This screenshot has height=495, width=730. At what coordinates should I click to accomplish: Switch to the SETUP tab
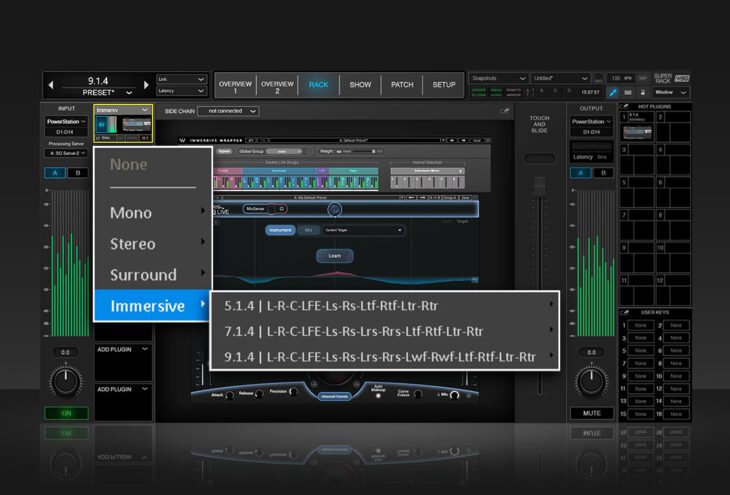click(444, 85)
